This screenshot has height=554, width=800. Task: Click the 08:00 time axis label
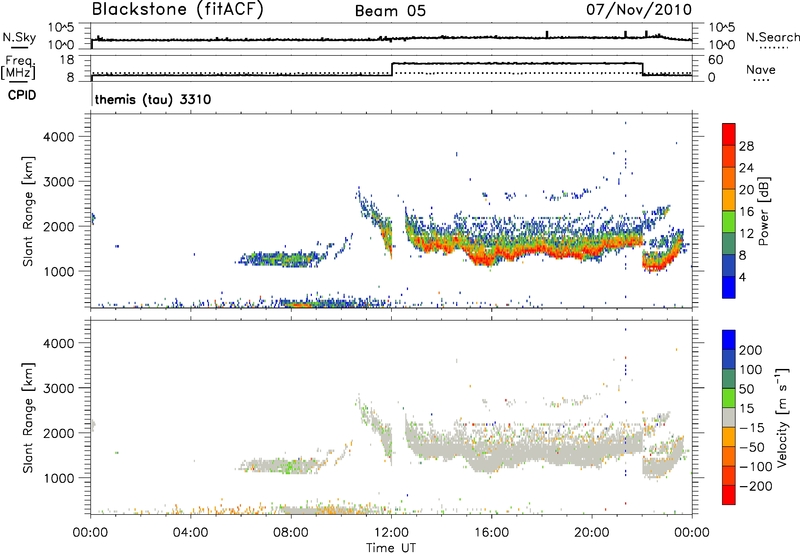pyautogui.click(x=291, y=533)
